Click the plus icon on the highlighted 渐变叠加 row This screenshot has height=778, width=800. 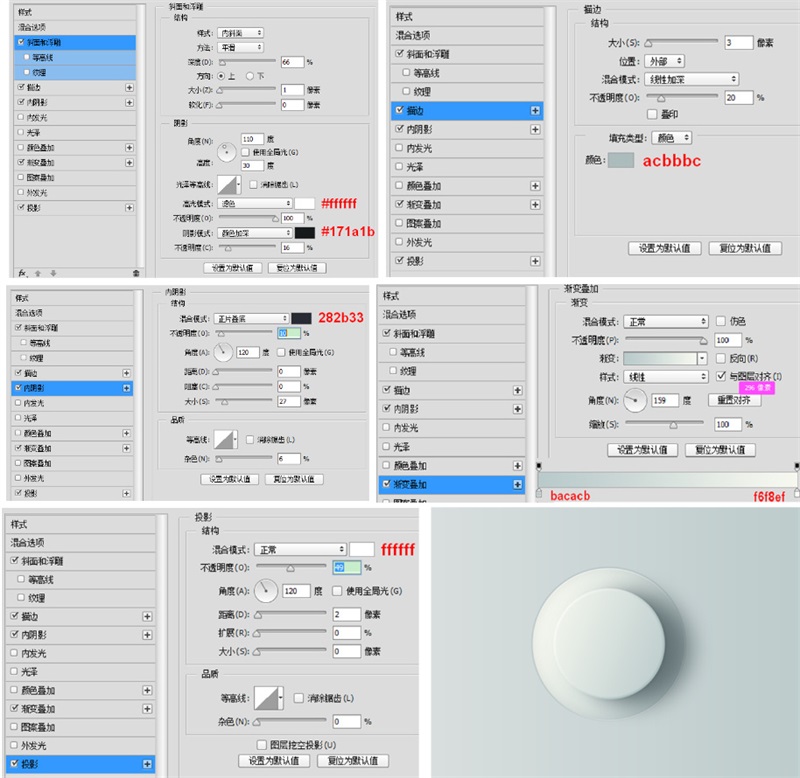pyautogui.click(x=517, y=484)
